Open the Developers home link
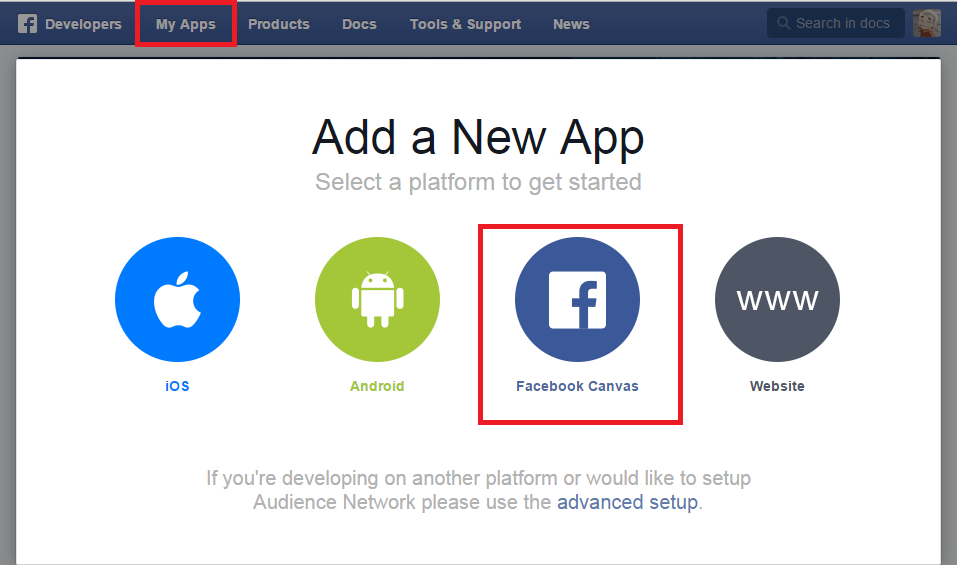957x565 pixels. click(x=83, y=24)
